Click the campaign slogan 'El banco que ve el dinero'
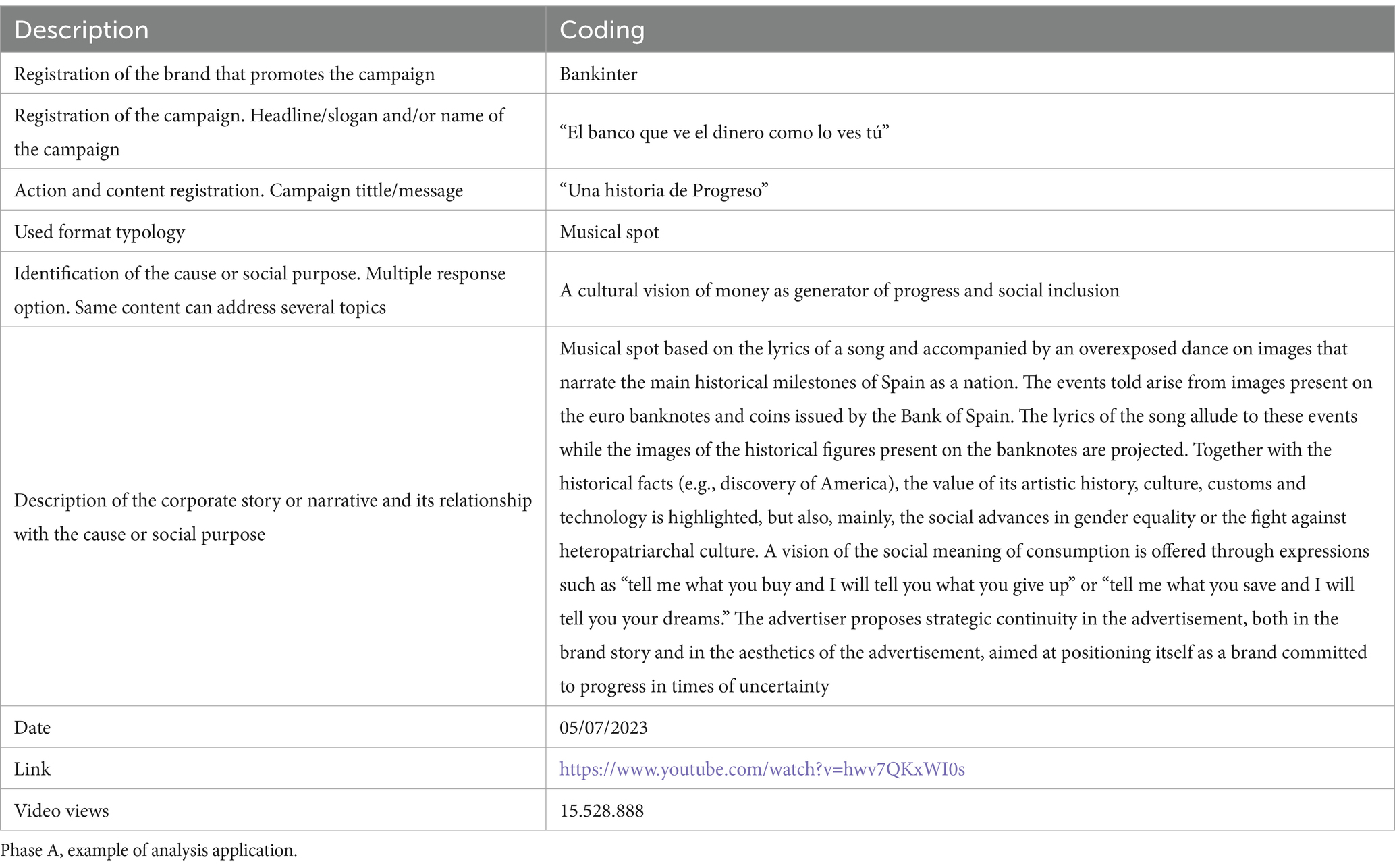 [x=724, y=132]
